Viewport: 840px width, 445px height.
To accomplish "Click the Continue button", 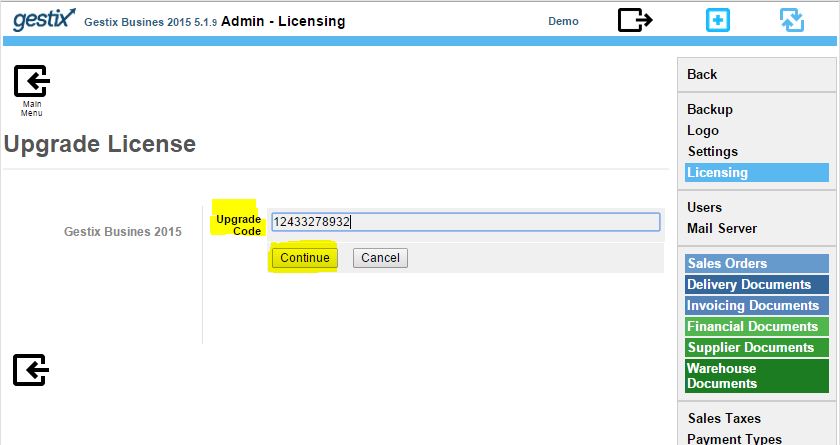I will [304, 258].
